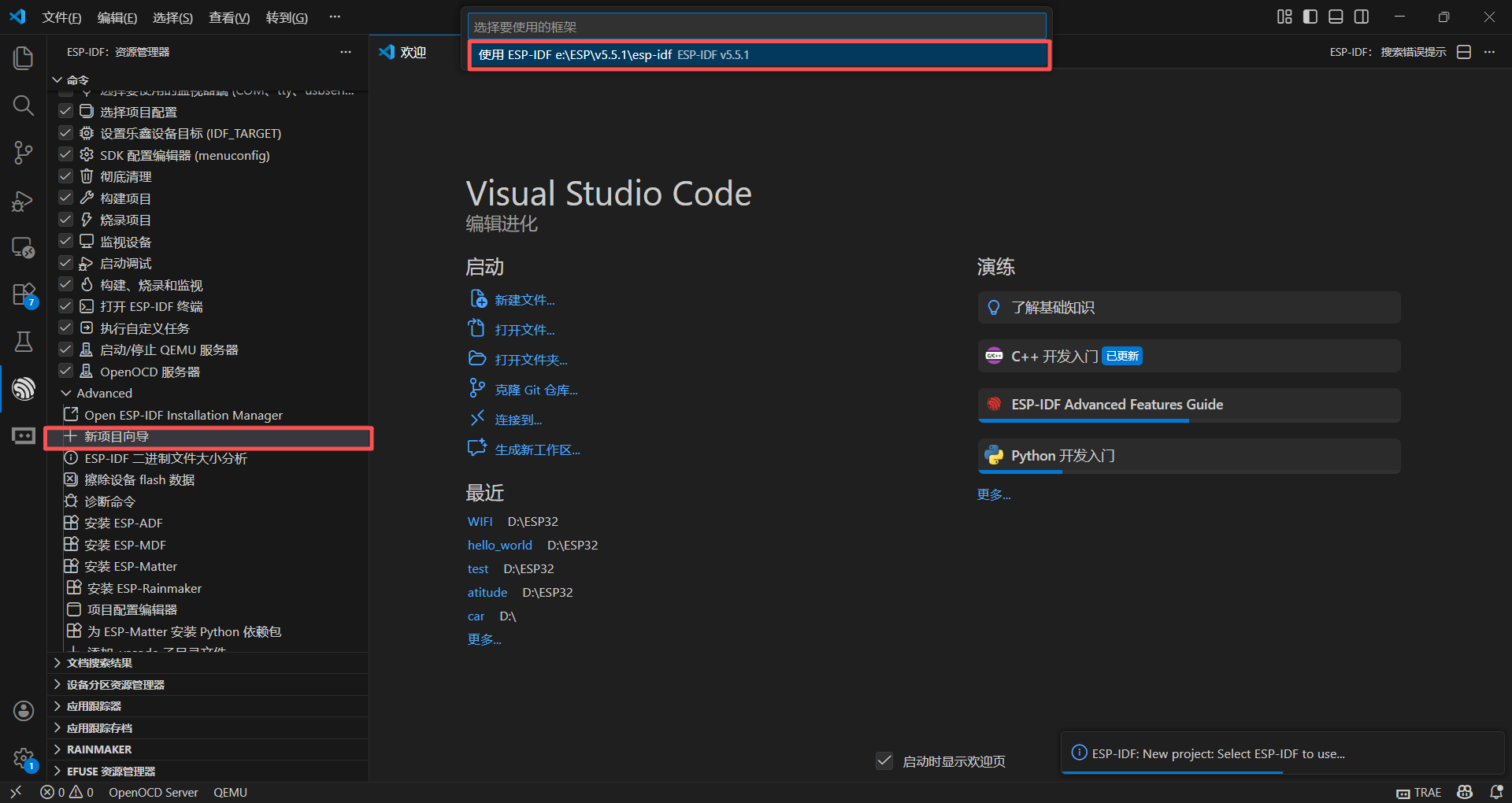The height and width of the screenshot is (803, 1512).
Task: Toggle checkbox for 选择项目配置
Action: pos(66,111)
